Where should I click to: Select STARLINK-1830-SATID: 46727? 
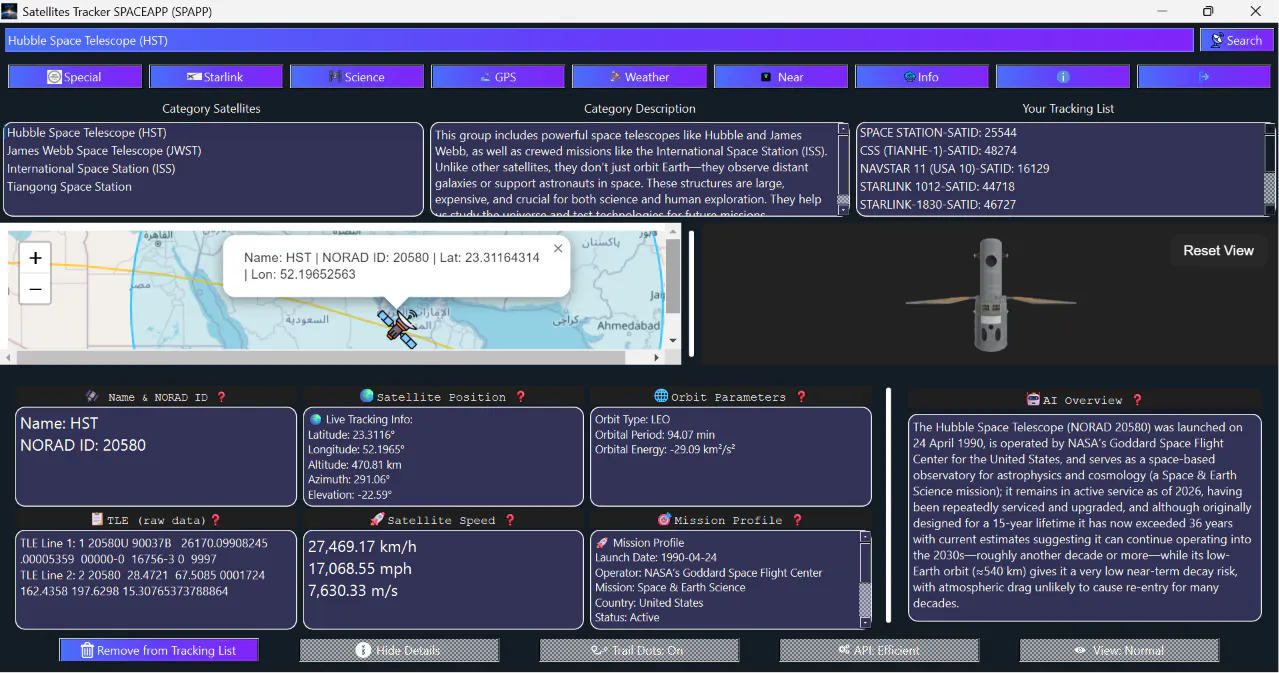[x=938, y=204]
